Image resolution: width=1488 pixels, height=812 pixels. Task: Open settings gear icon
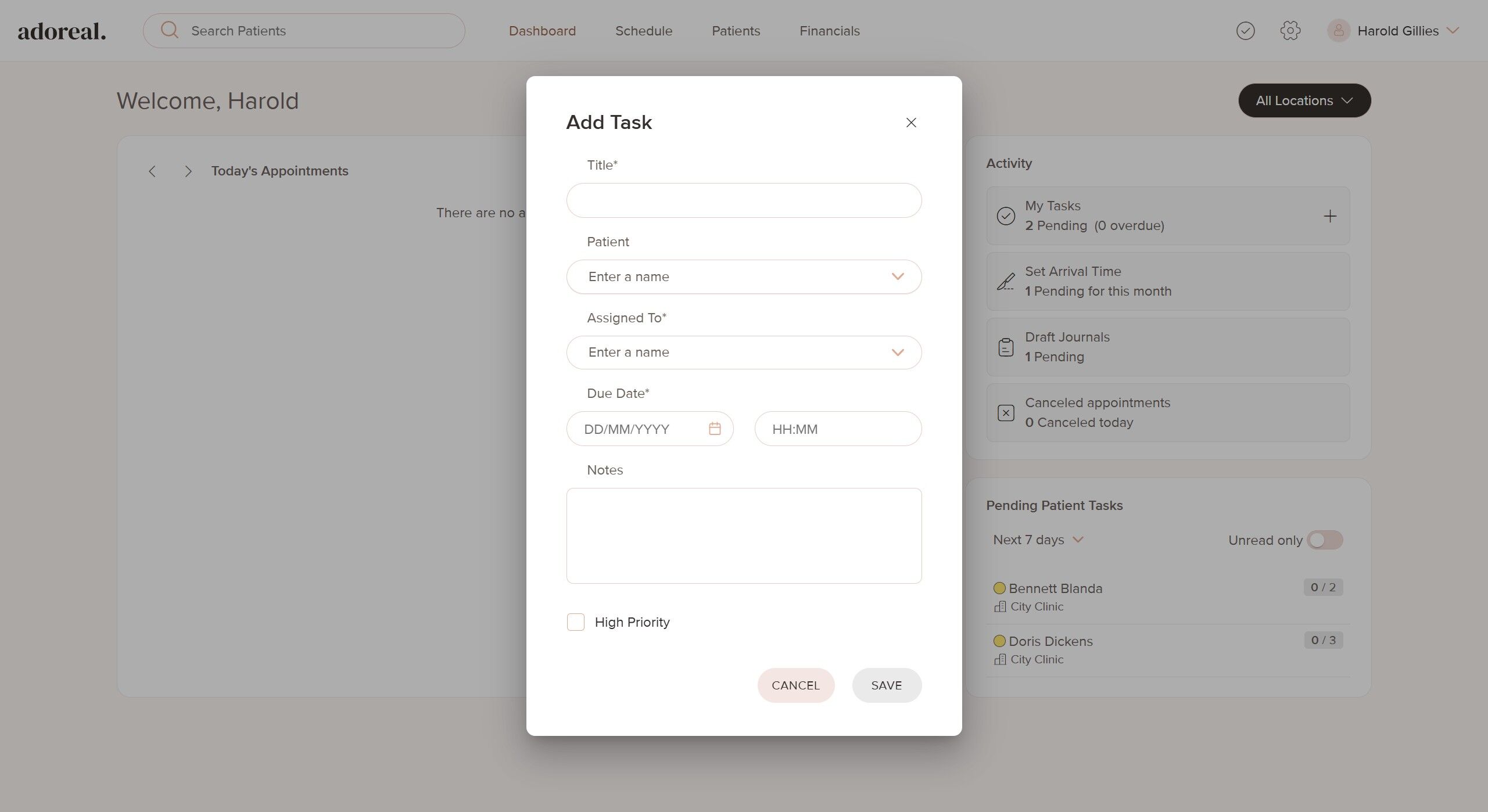point(1290,31)
